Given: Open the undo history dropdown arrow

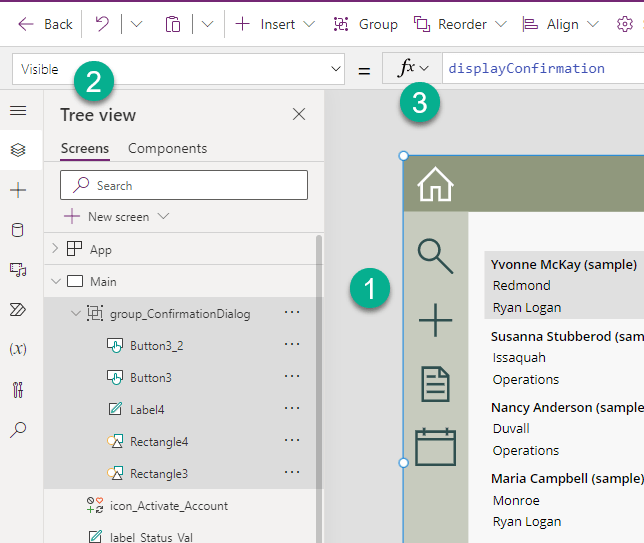Looking at the screenshot, I should [136, 24].
